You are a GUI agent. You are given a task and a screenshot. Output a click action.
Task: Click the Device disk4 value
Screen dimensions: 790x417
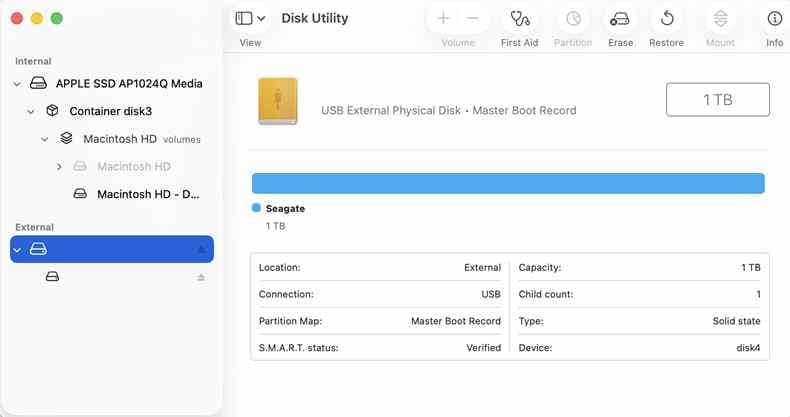click(x=748, y=348)
